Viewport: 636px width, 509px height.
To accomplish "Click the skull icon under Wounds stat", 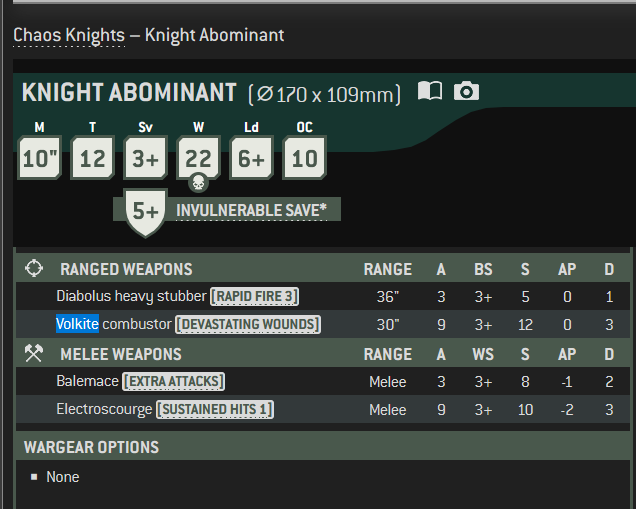I will coord(198,183).
